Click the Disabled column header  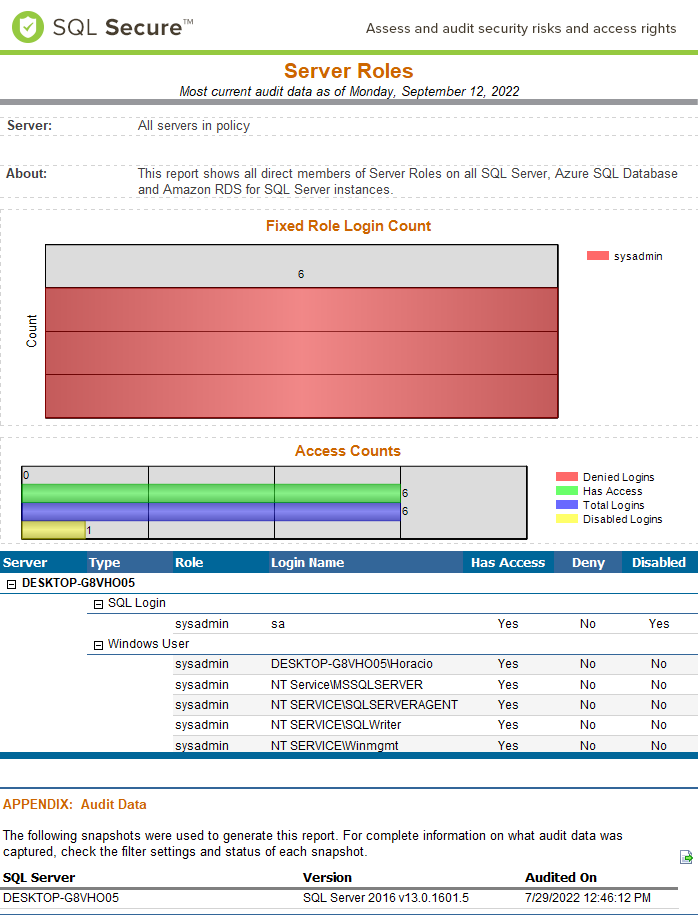[659, 563]
